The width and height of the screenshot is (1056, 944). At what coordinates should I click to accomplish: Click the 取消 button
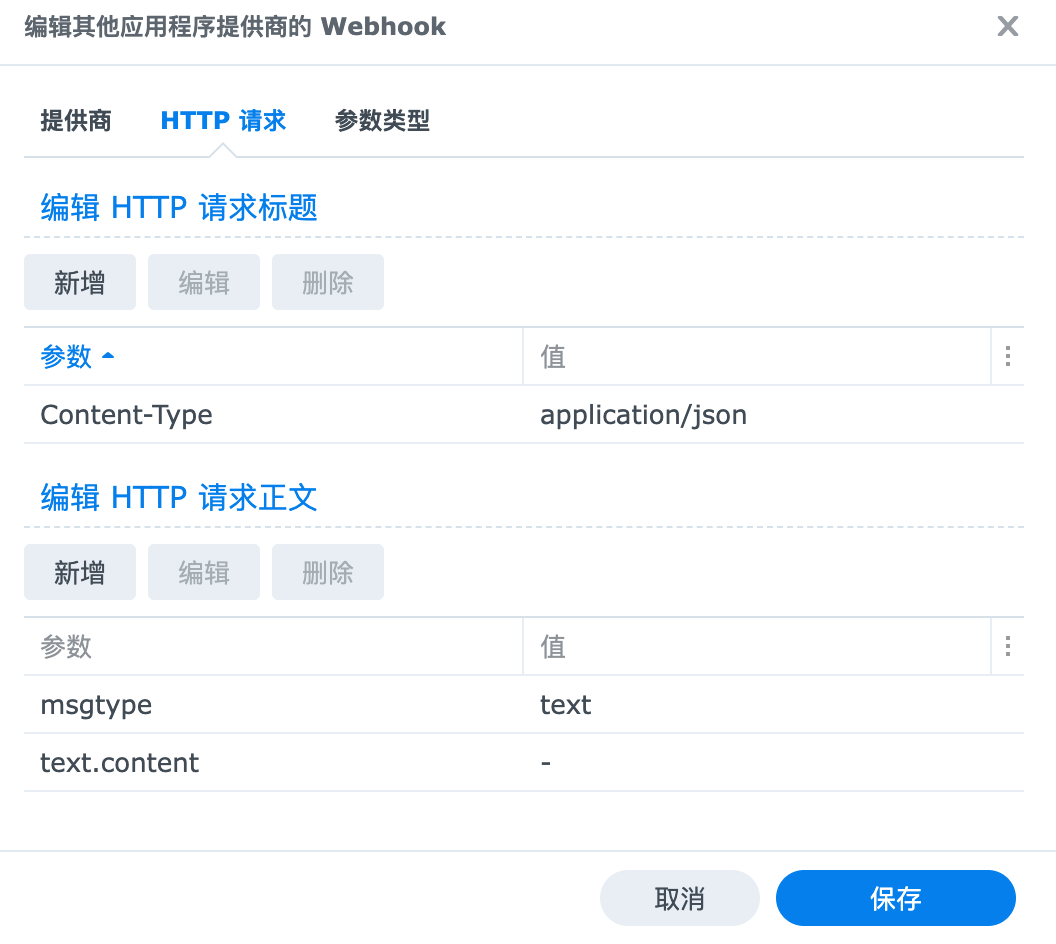[x=680, y=898]
